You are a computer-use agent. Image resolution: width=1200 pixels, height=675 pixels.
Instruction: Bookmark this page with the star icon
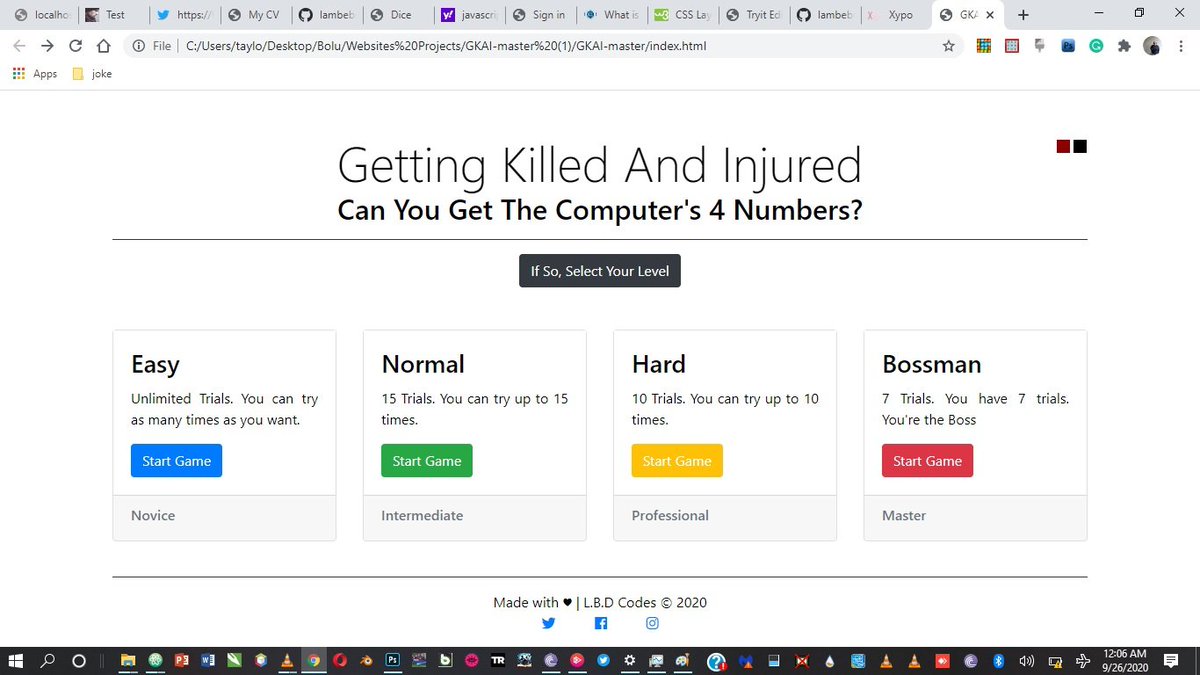(948, 46)
